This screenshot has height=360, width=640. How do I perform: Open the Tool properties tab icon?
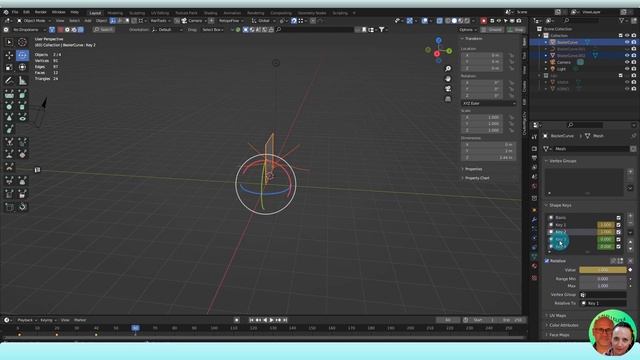534,138
